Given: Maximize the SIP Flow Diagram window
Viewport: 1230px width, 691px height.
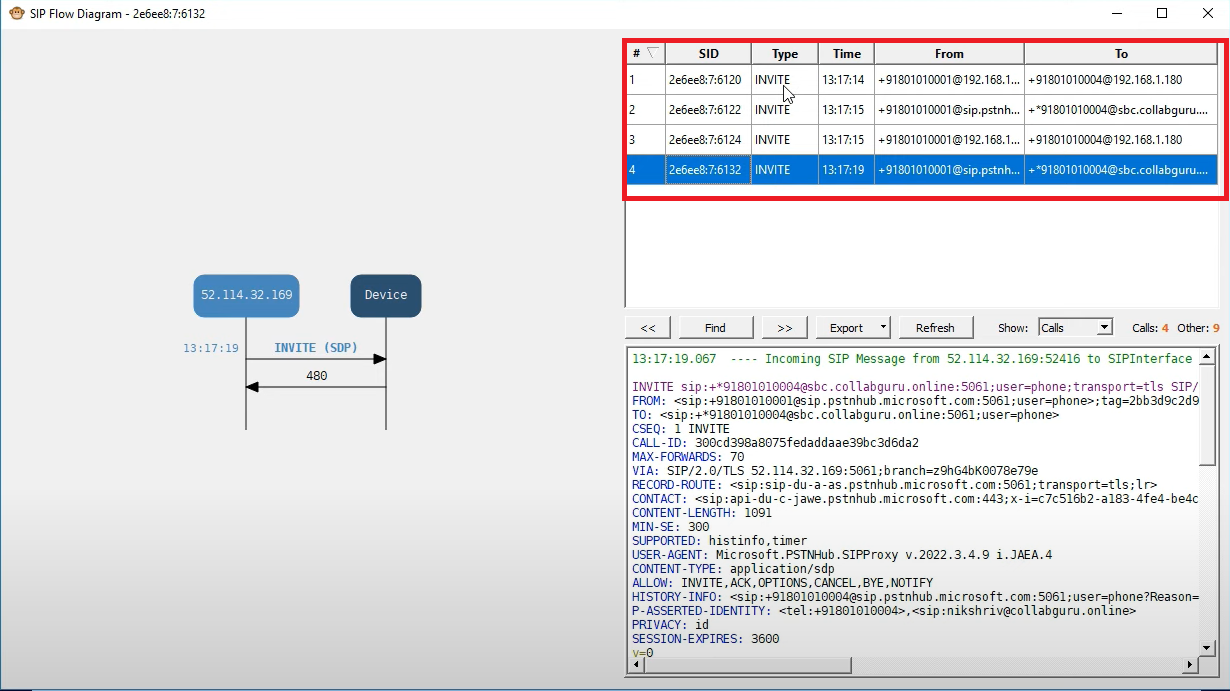Looking at the screenshot, I should coord(1162,14).
